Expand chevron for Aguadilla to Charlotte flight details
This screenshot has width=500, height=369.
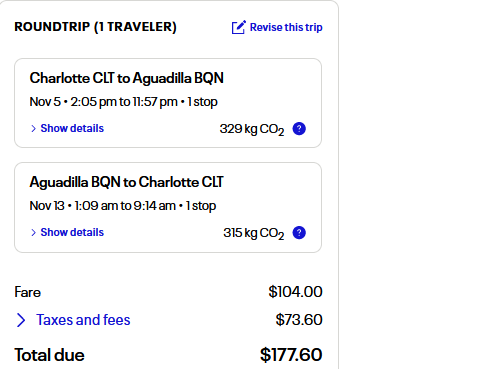point(33,233)
